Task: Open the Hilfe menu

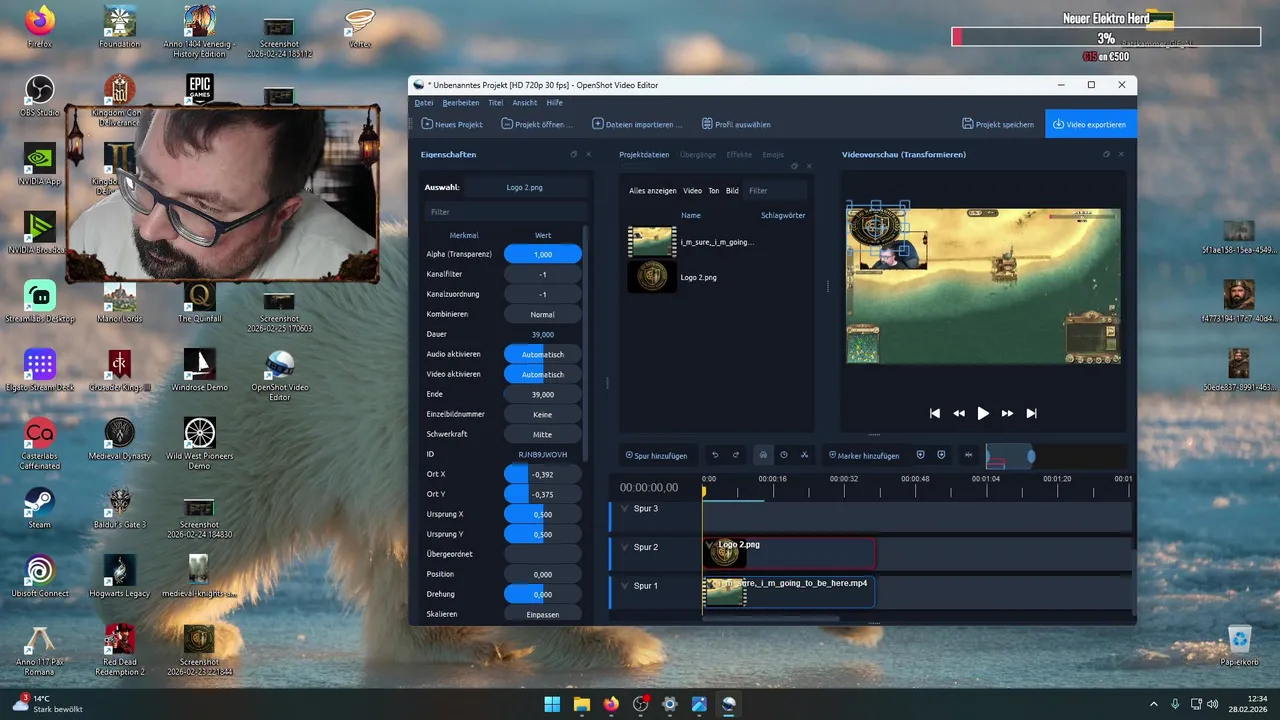Action: point(554,103)
